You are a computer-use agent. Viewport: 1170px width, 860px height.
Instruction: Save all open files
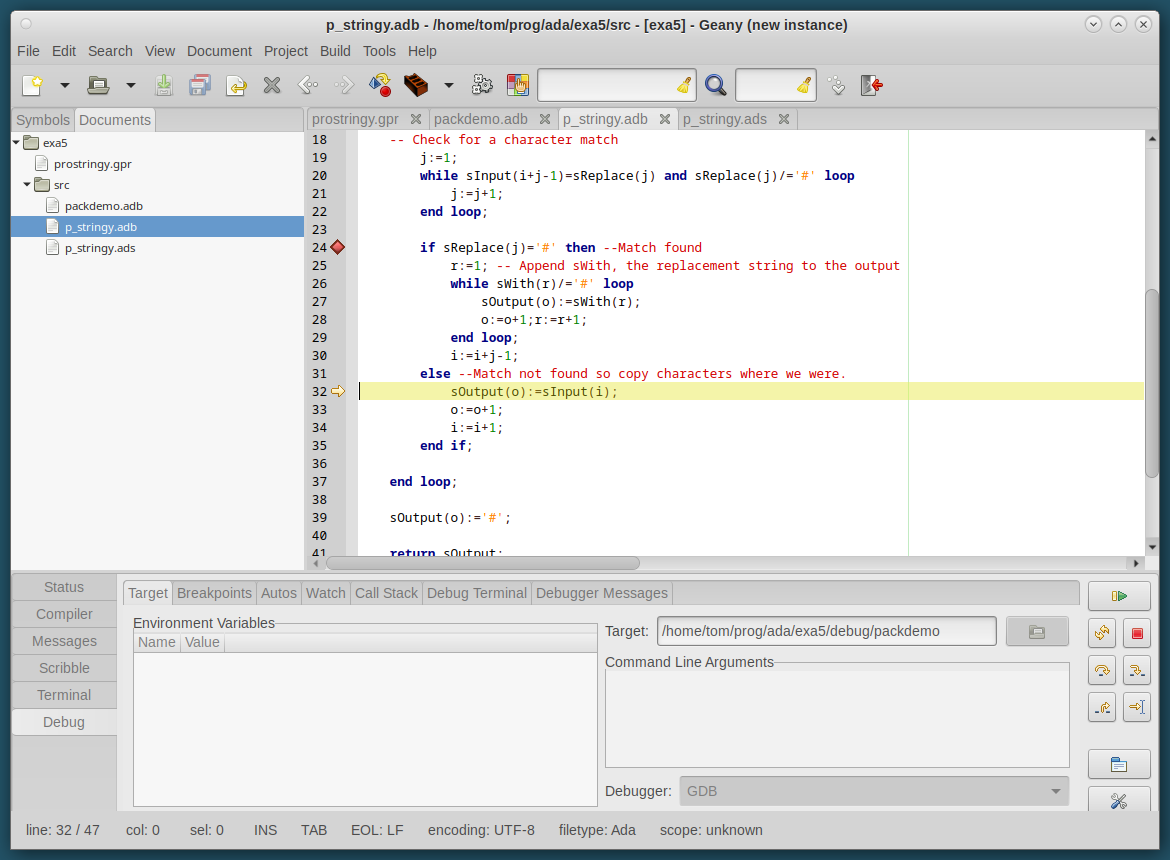point(200,85)
